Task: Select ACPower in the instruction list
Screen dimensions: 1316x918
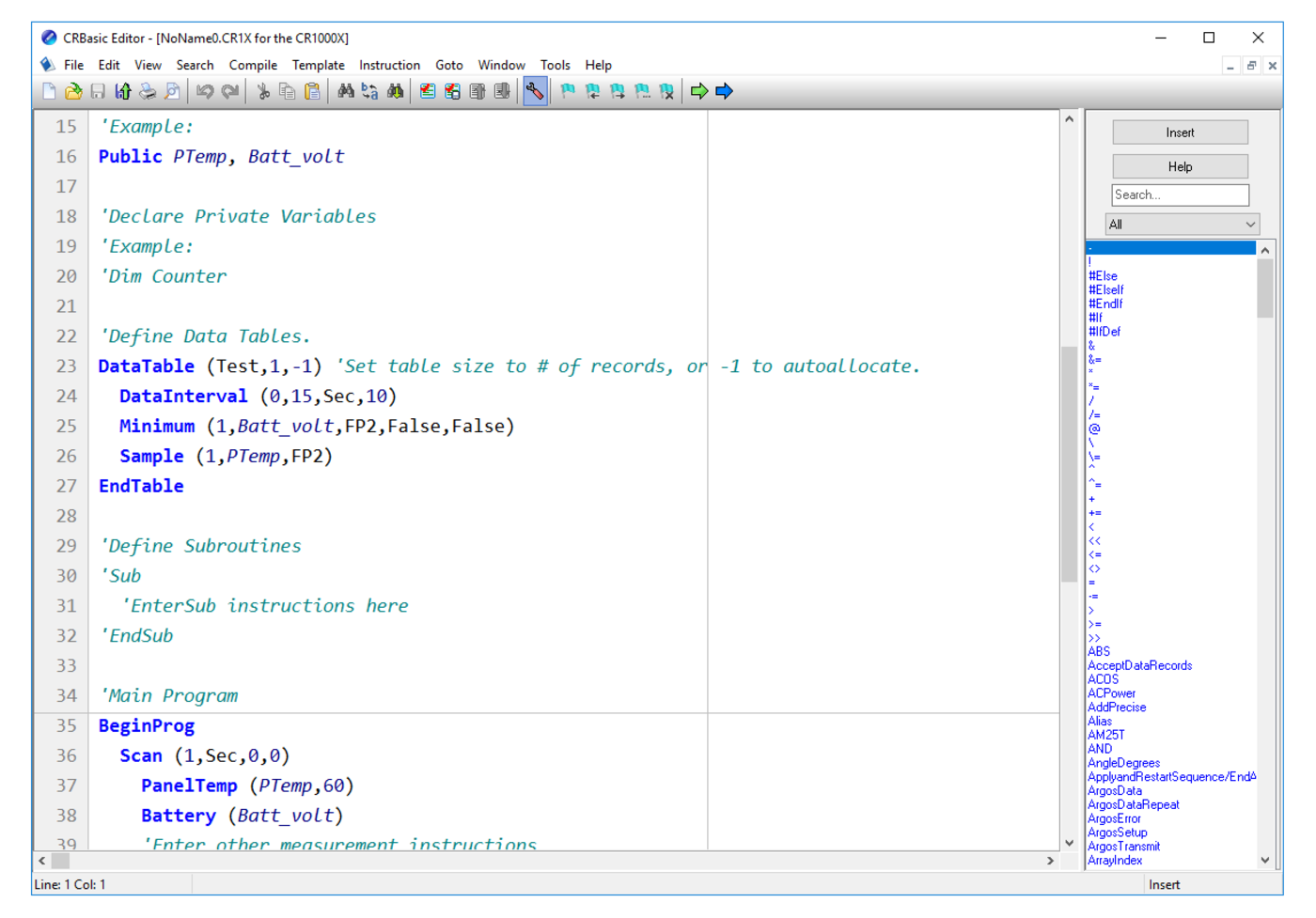Action: 1112,693
